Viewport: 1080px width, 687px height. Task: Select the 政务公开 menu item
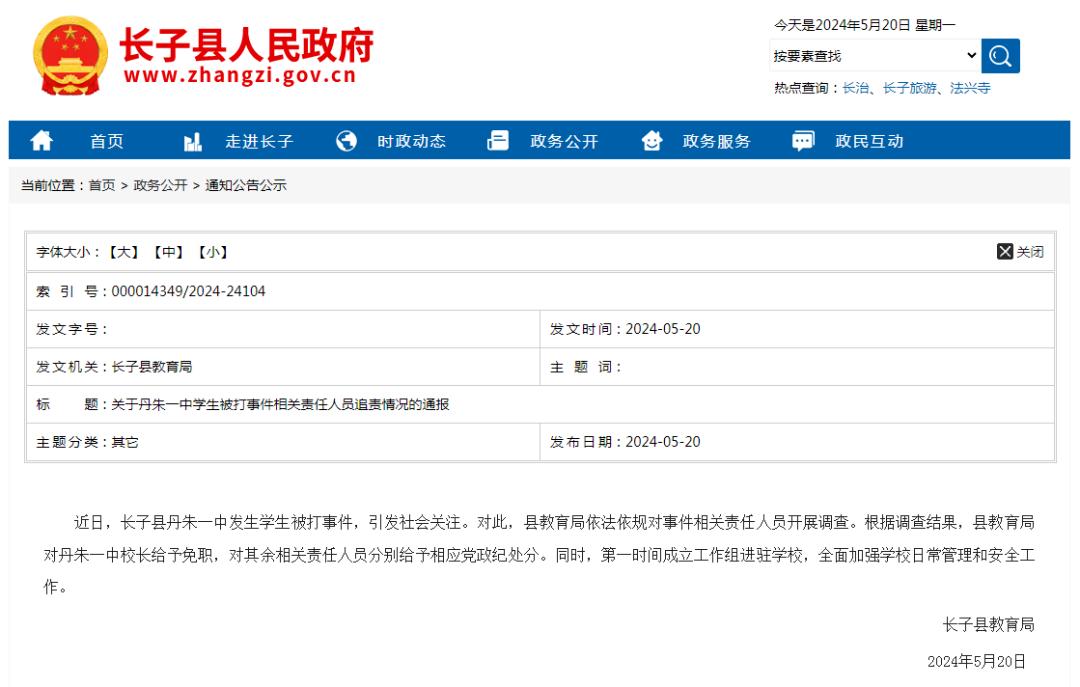point(564,141)
